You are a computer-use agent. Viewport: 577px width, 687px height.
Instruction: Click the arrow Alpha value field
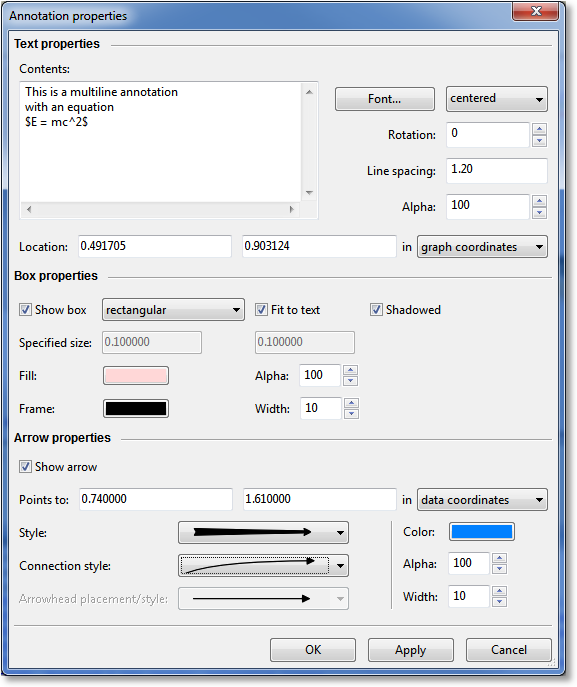click(x=468, y=563)
